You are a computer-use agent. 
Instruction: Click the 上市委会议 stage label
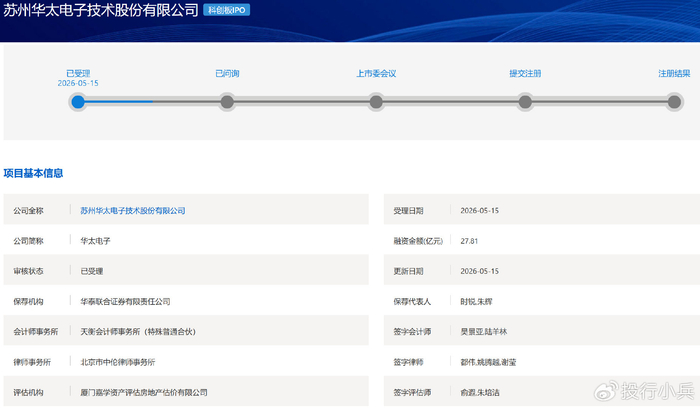376,73
